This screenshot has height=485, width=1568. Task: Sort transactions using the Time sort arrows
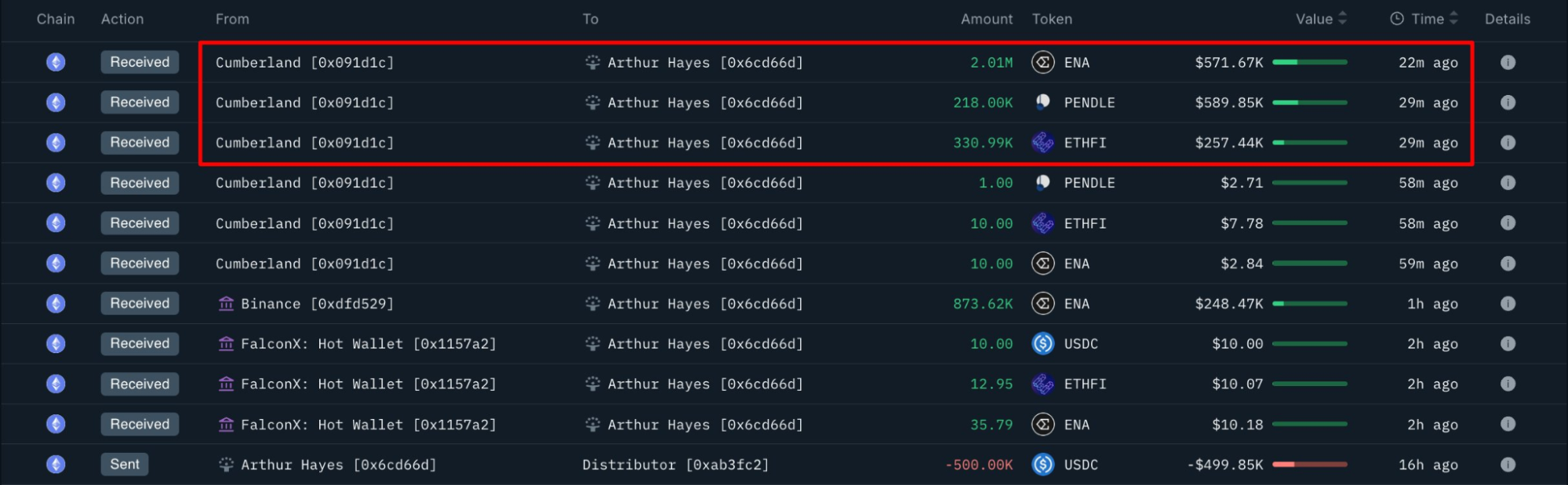(1452, 18)
